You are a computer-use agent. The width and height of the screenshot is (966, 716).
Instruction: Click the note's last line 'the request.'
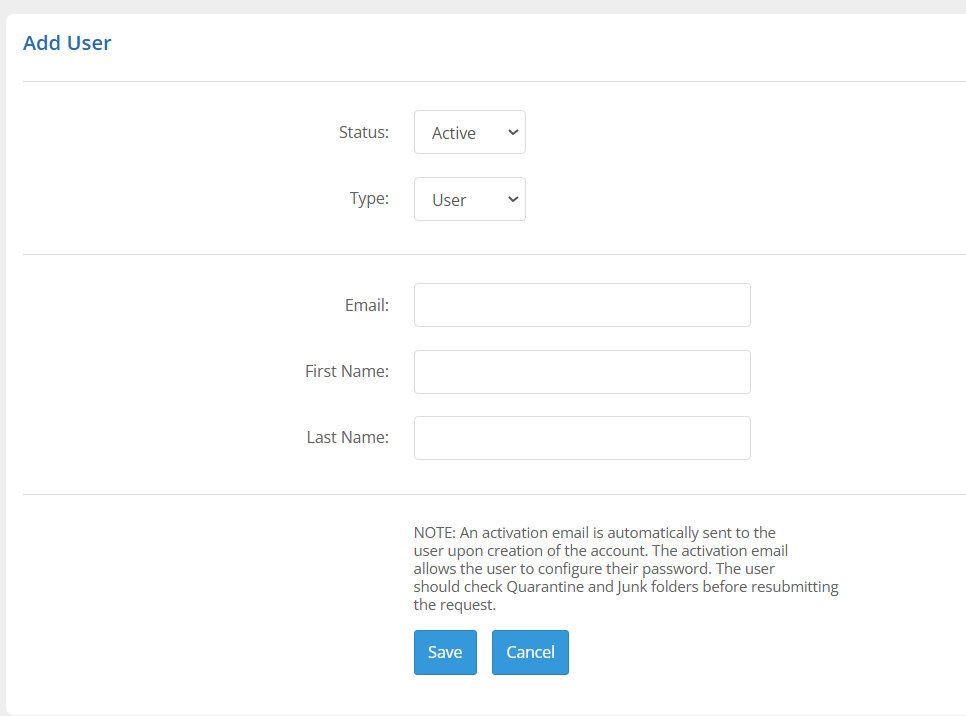(x=454, y=605)
